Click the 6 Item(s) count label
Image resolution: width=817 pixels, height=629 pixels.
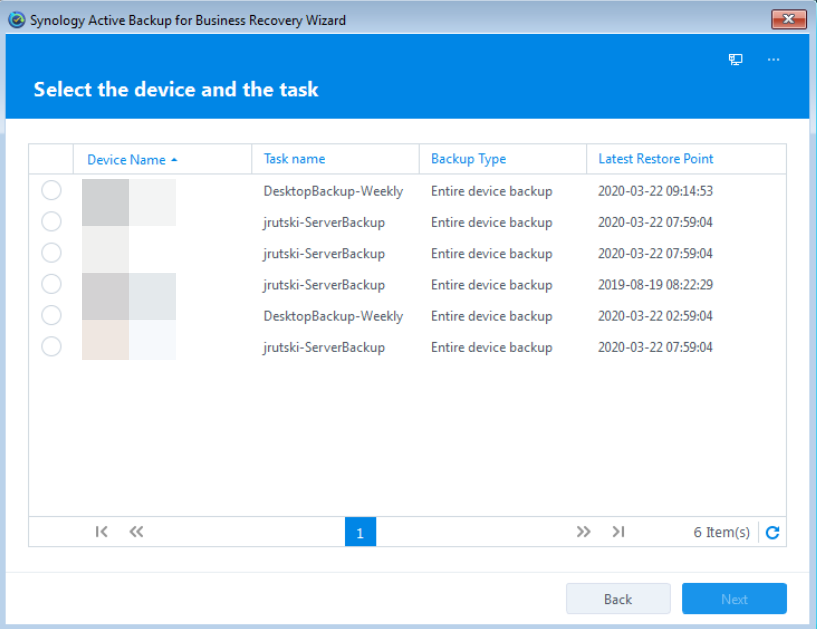coord(722,532)
